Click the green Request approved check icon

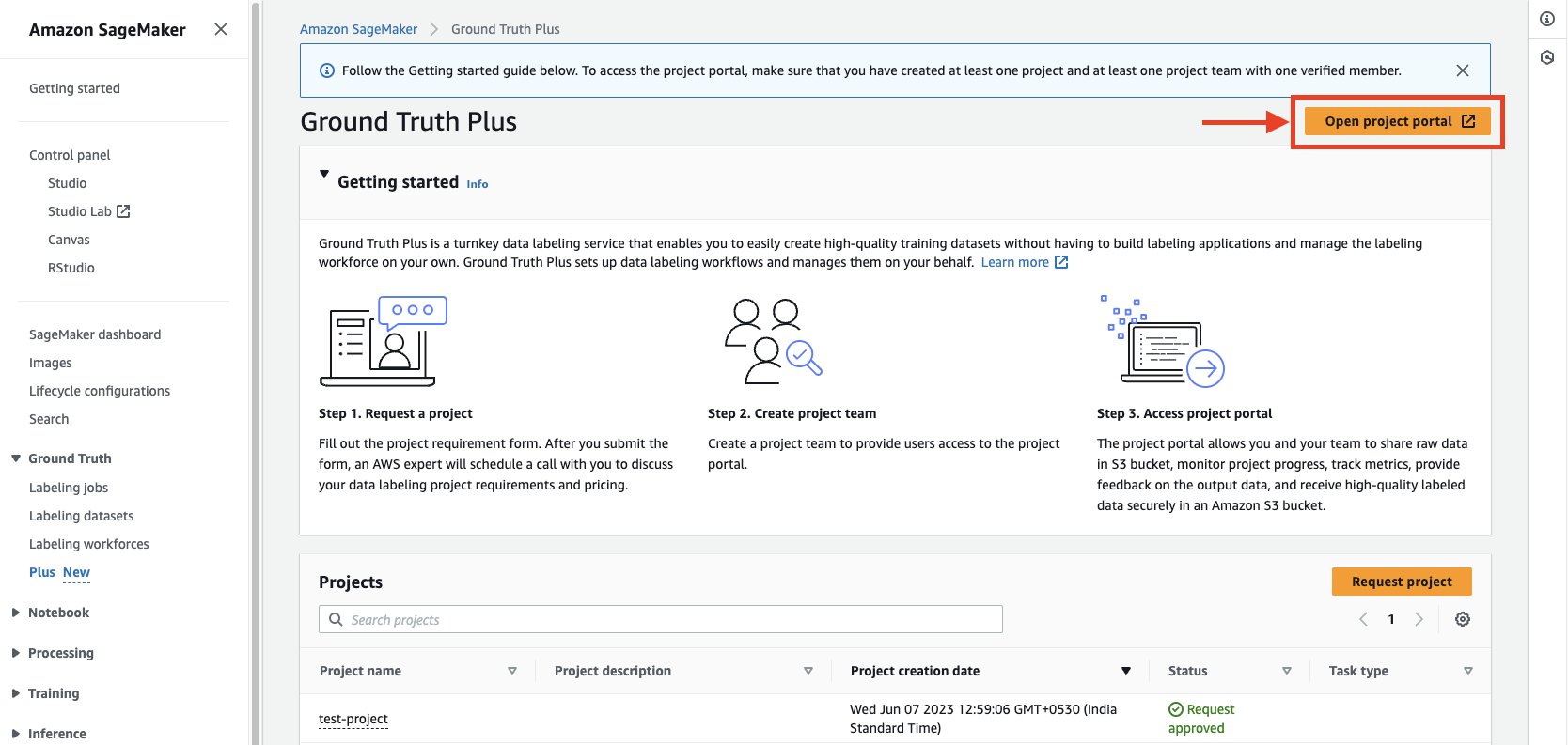1175,709
